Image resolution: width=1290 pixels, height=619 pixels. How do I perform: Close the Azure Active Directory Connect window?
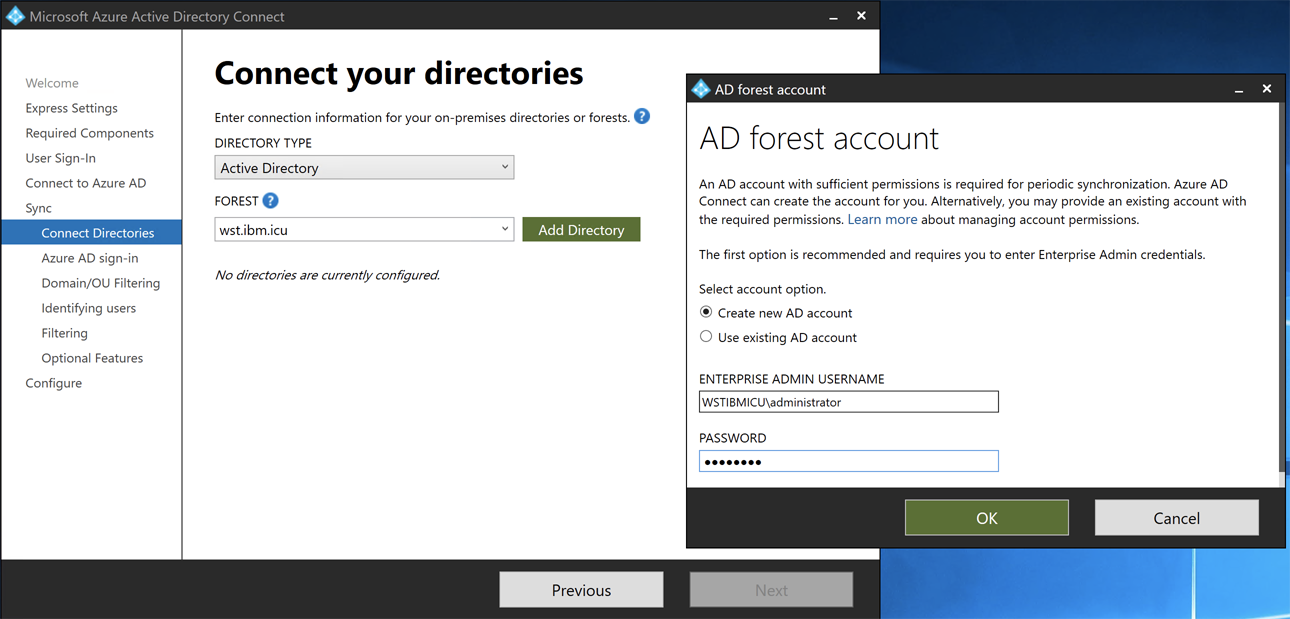pyautogui.click(x=861, y=16)
